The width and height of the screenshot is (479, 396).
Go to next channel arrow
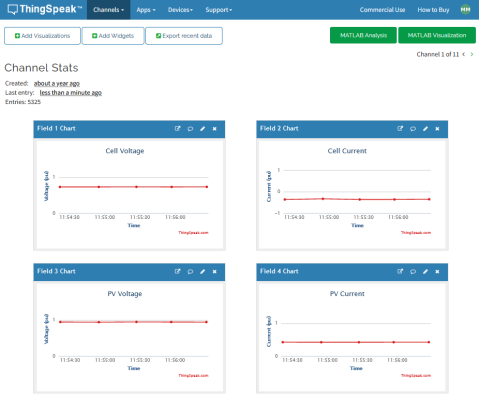coord(472,54)
